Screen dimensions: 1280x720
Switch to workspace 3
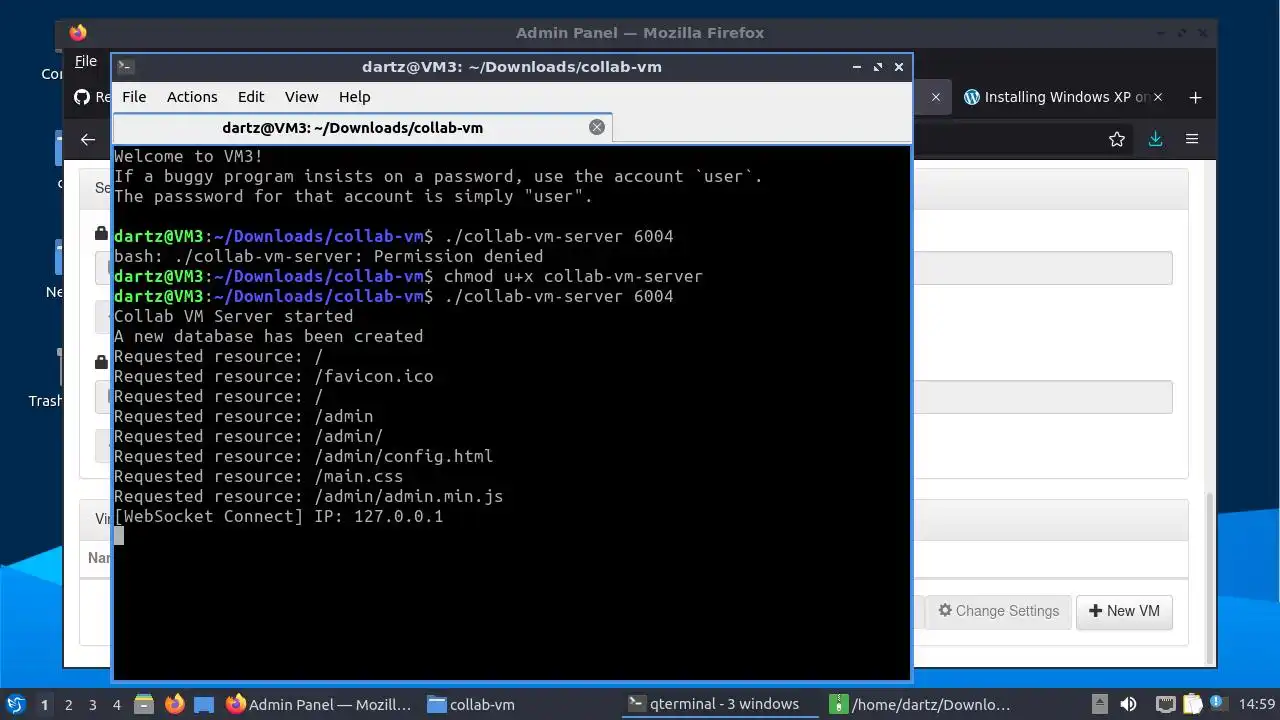92,705
